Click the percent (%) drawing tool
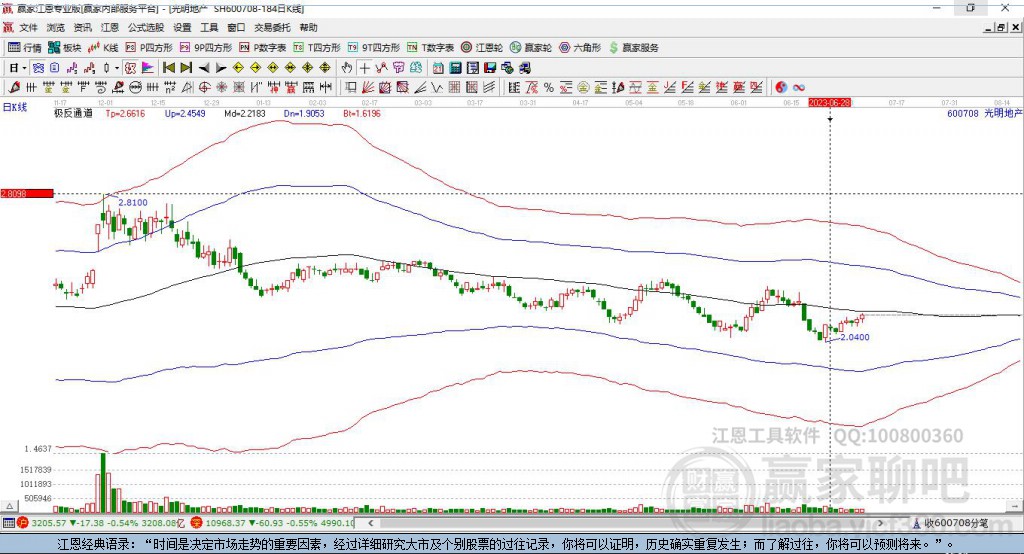The image size is (1024, 554). coord(549,88)
